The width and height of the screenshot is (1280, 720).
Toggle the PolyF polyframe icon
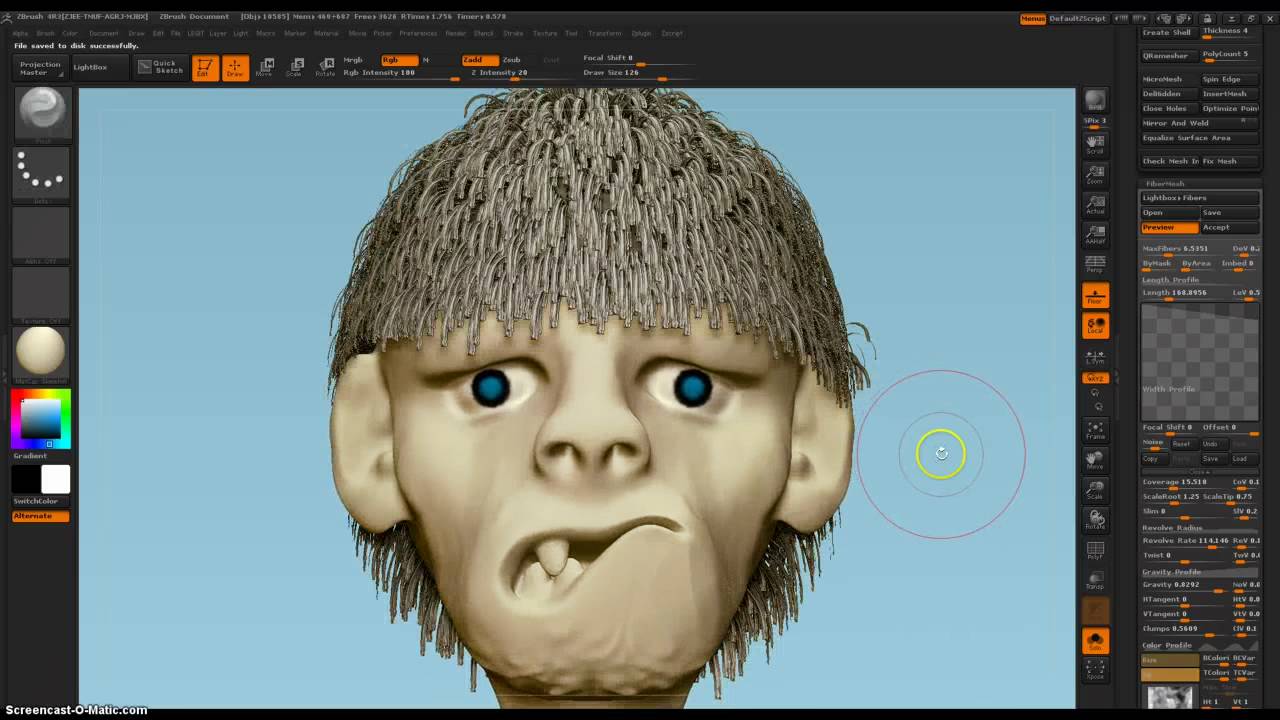tap(1095, 551)
